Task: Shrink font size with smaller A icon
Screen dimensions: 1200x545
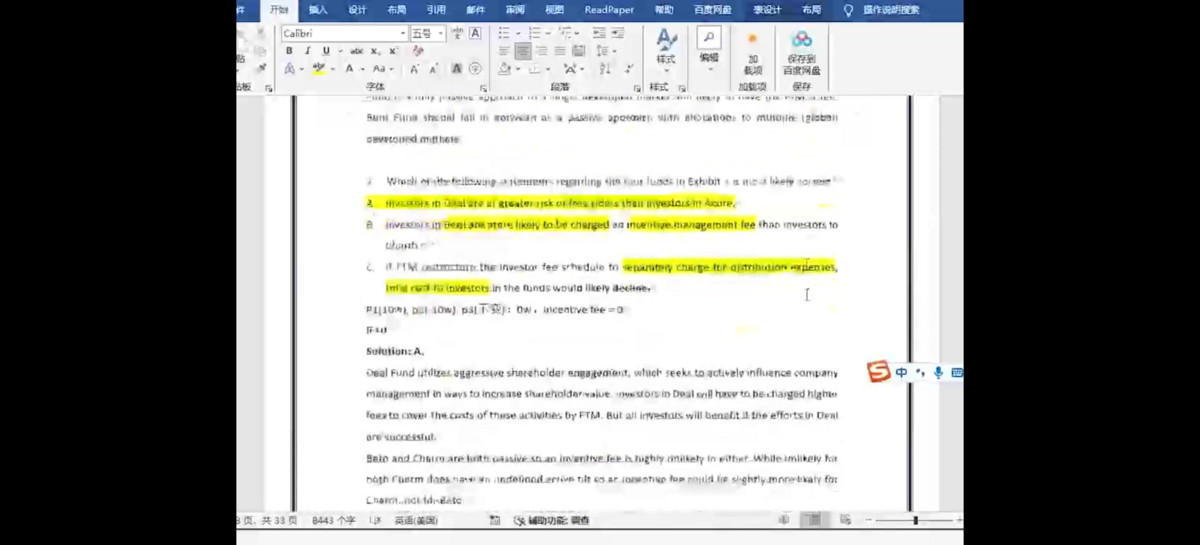Action: click(434, 69)
